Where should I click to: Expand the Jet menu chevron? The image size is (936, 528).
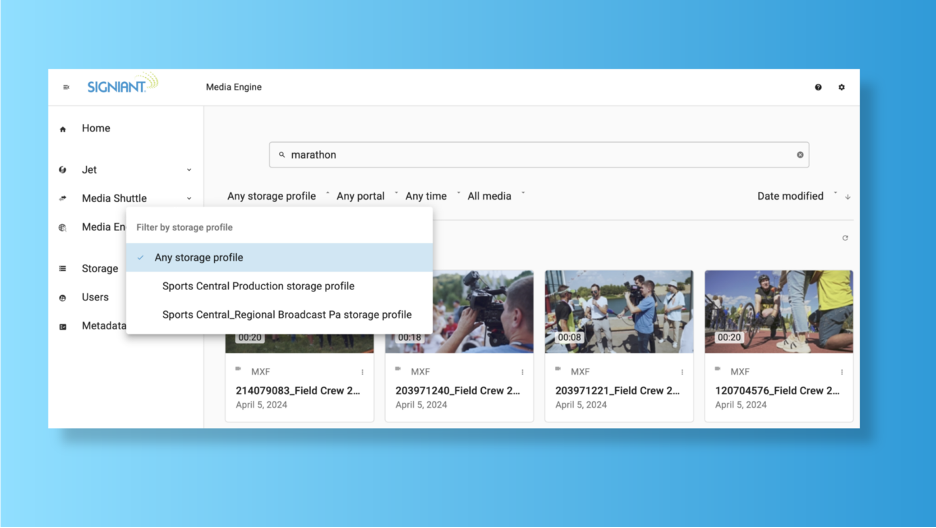(189, 170)
